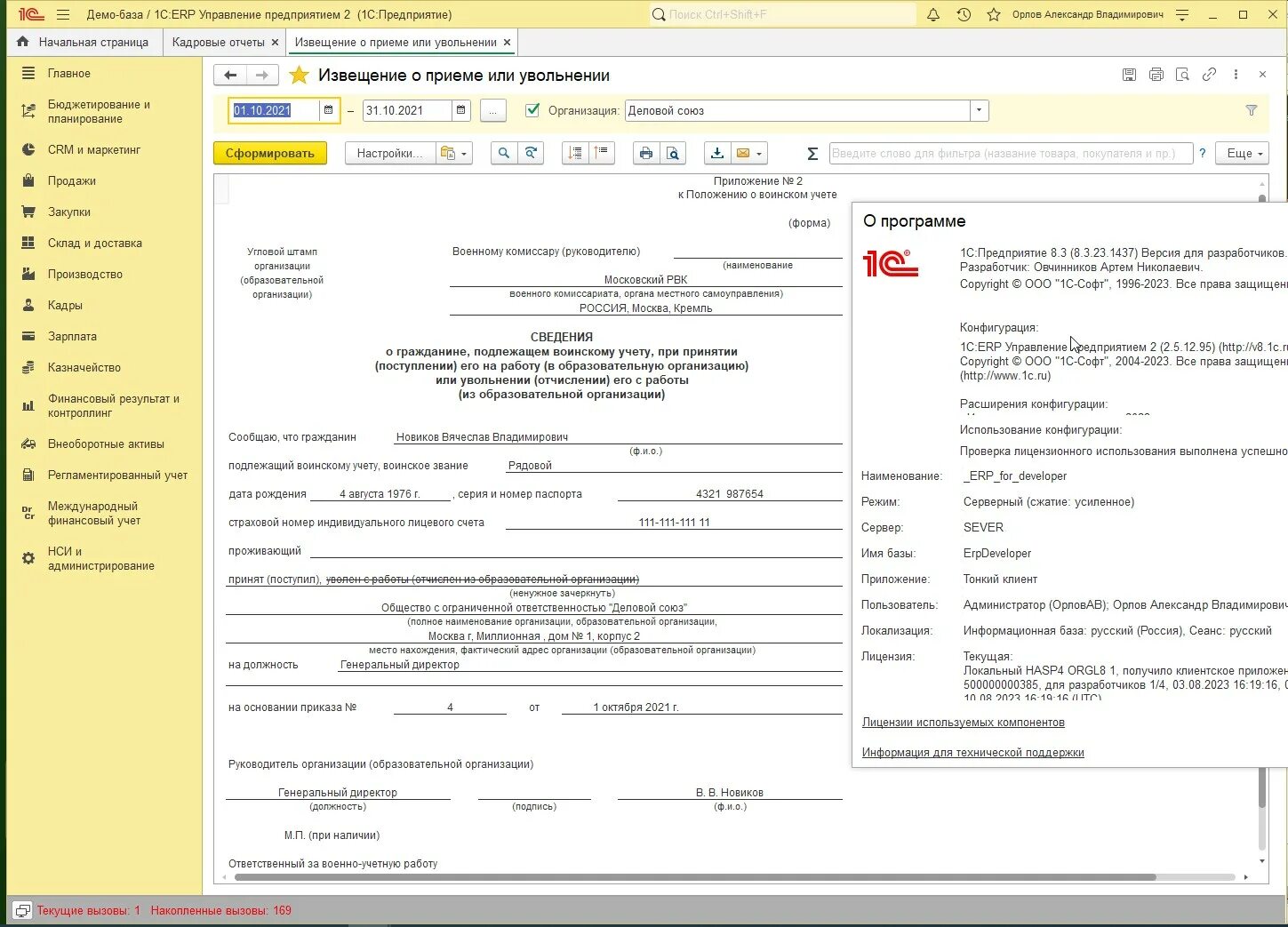Open calendar for end date 31.10.2021
Screen dimensions: 1288x927
(x=460, y=110)
